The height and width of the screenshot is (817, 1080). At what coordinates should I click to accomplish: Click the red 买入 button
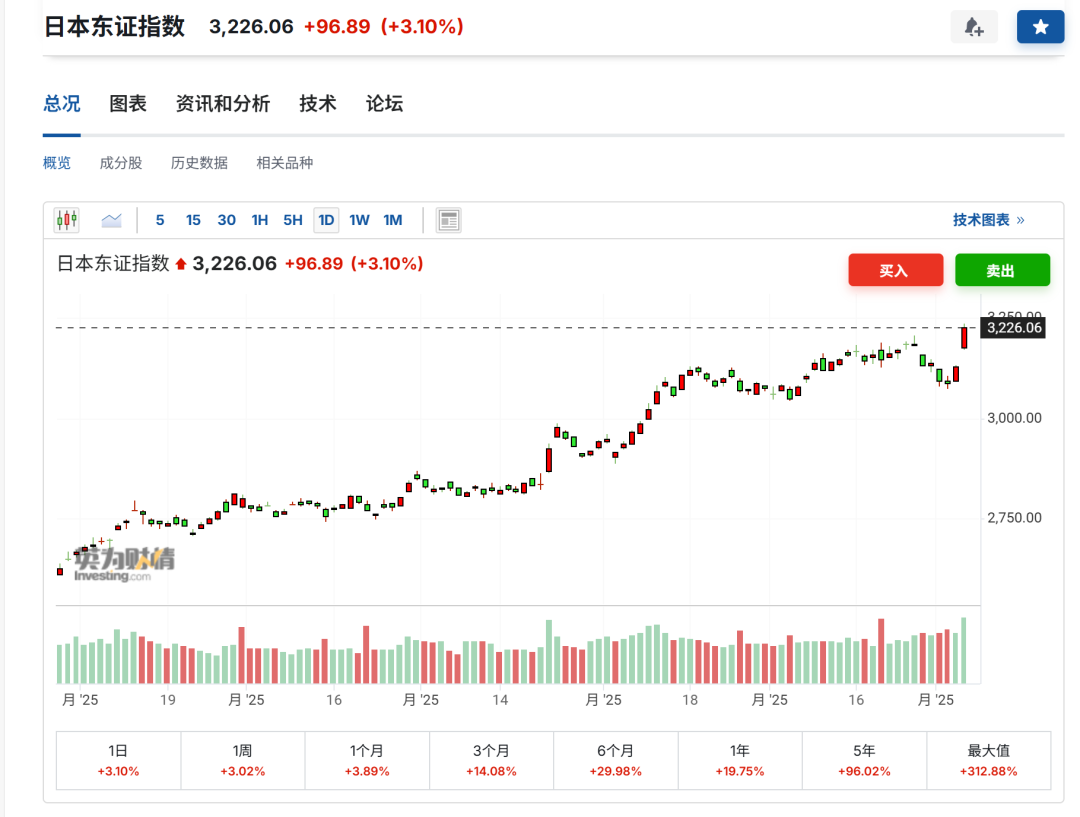coord(895,270)
